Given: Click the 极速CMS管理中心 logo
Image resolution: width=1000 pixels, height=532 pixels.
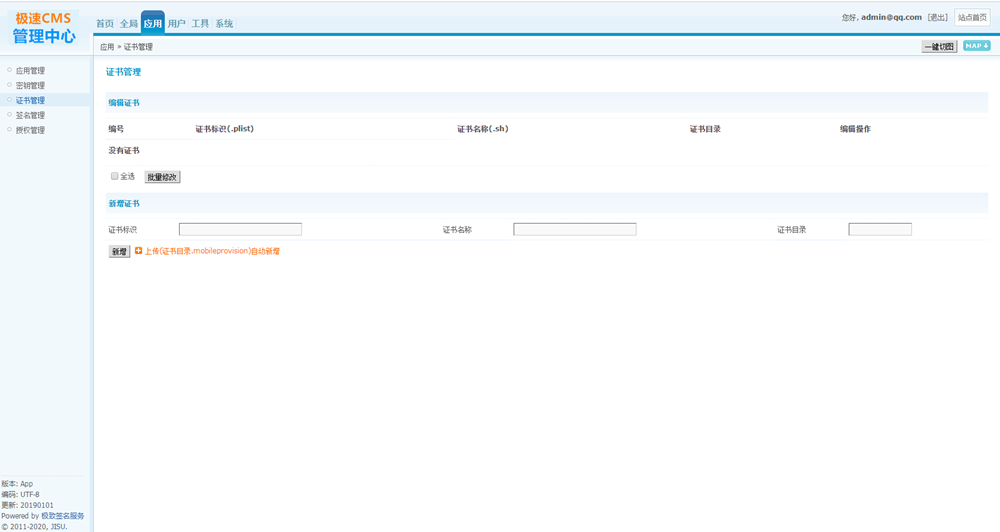Looking at the screenshot, I should 44,27.
